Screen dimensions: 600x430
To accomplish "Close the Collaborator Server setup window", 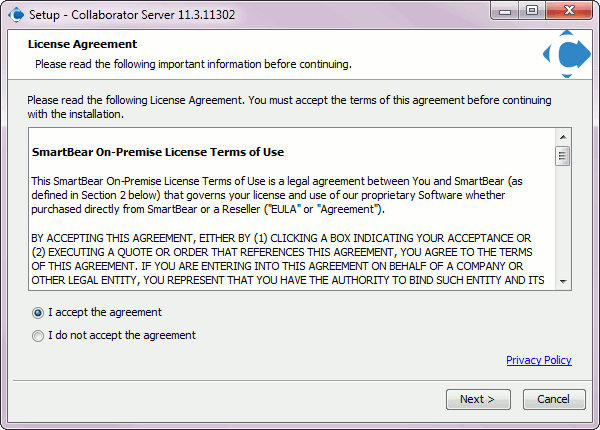I will click(x=569, y=11).
